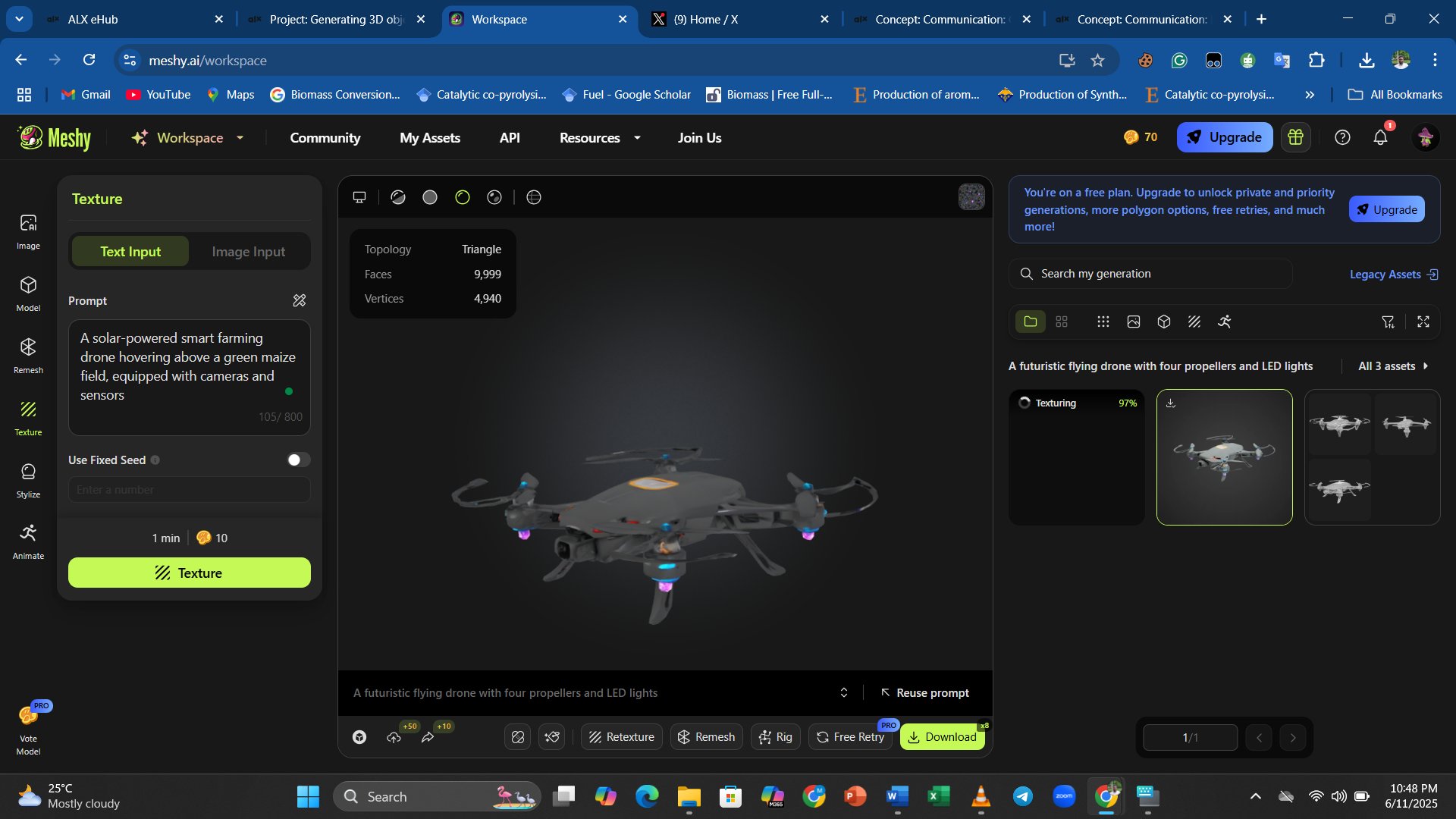Image resolution: width=1456 pixels, height=819 pixels.
Task: Go to the Community page
Action: [x=325, y=138]
